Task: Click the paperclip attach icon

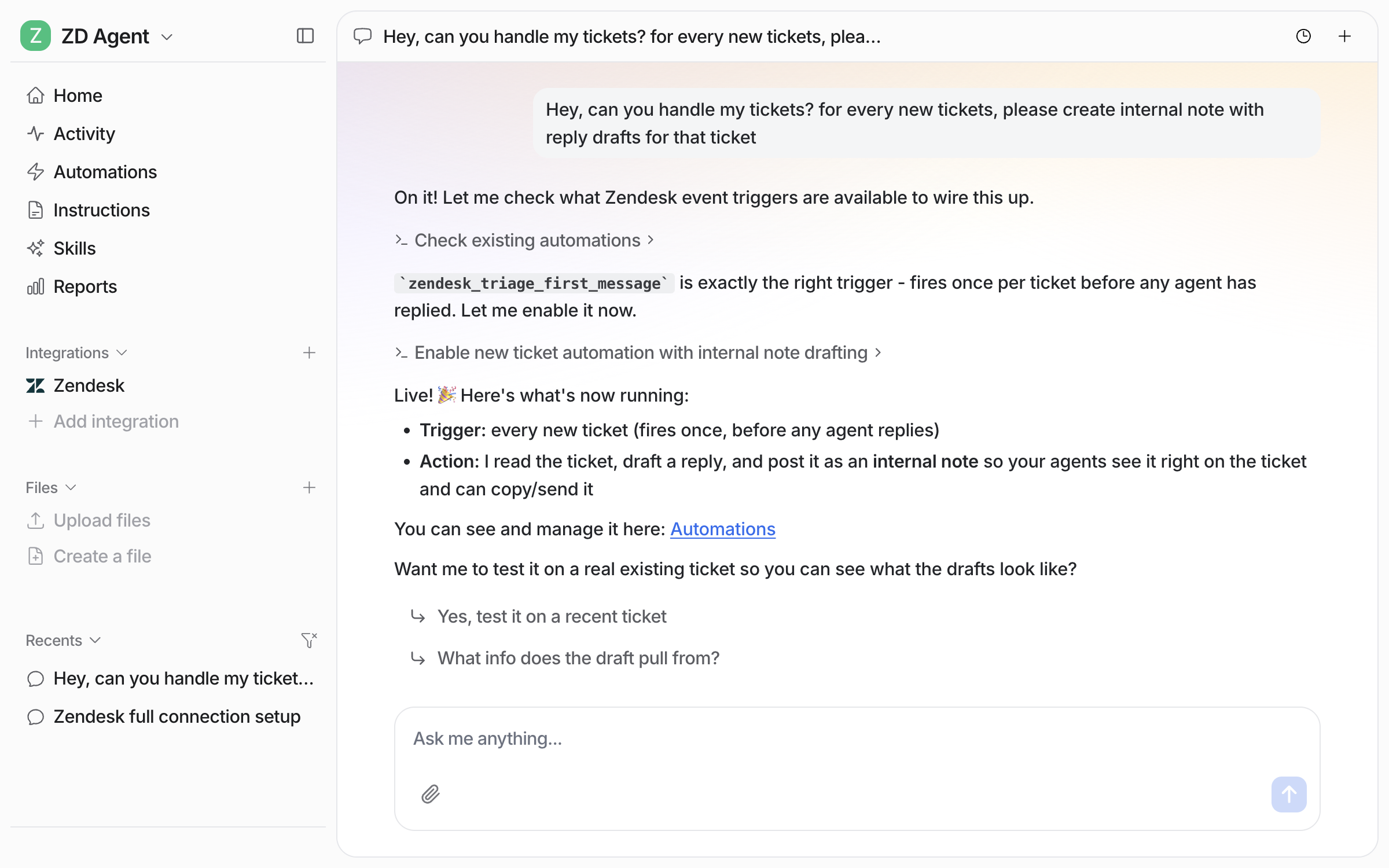Action: [431, 794]
